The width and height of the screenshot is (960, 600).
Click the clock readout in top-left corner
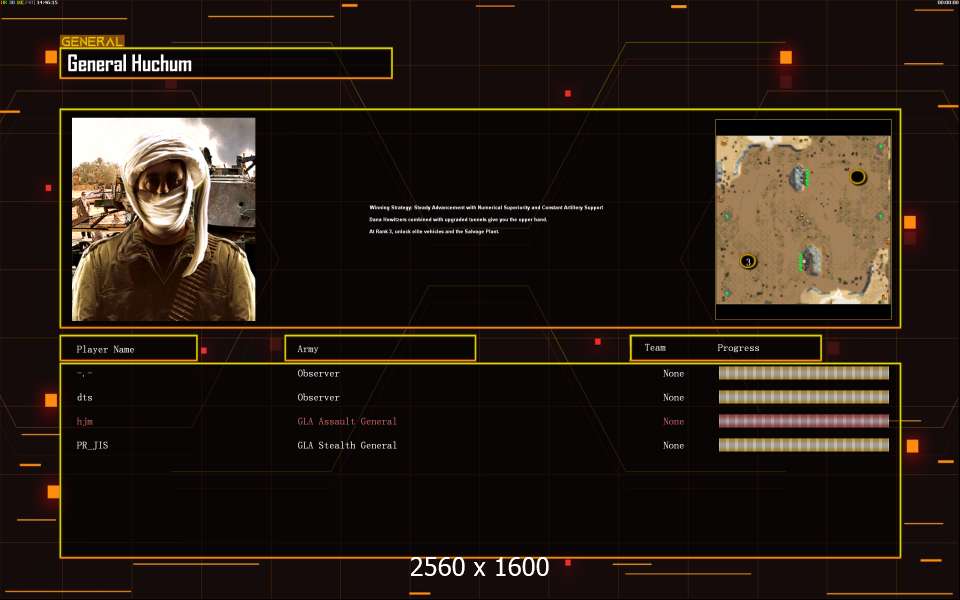[46, 3]
